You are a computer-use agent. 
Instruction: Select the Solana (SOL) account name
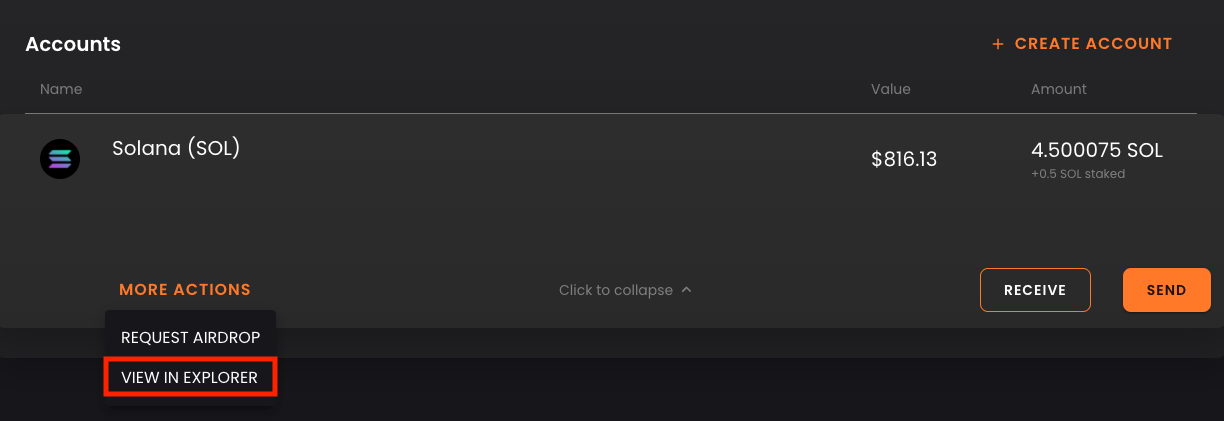(176, 148)
